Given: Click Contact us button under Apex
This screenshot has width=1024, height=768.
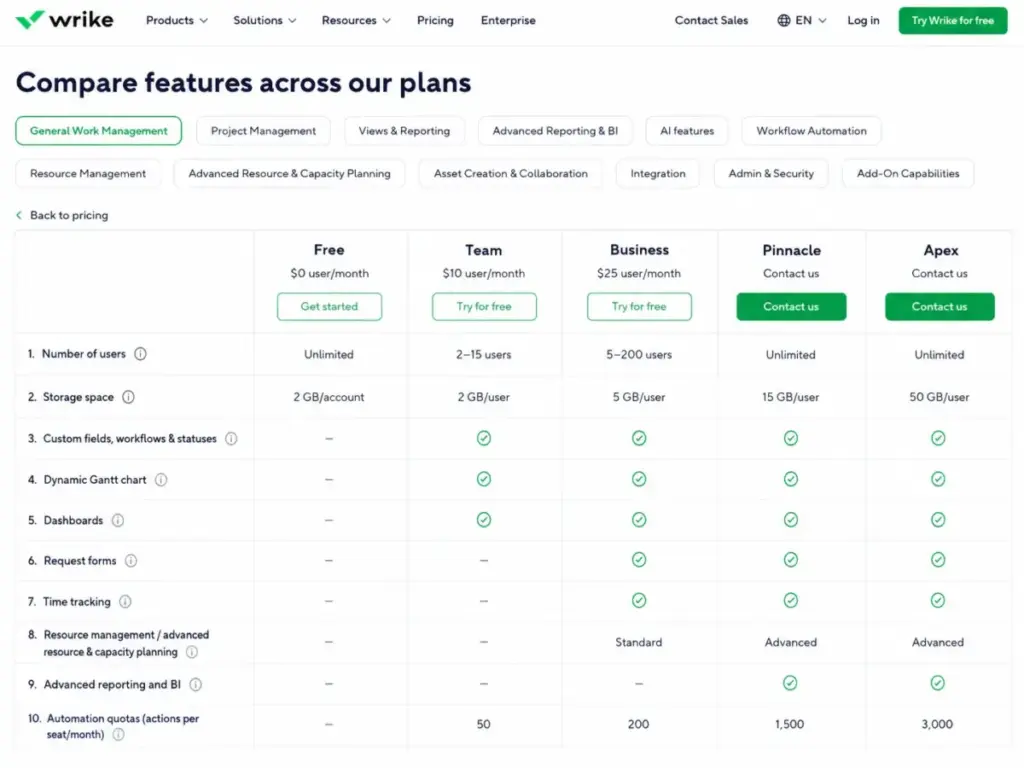Looking at the screenshot, I should tap(940, 306).
